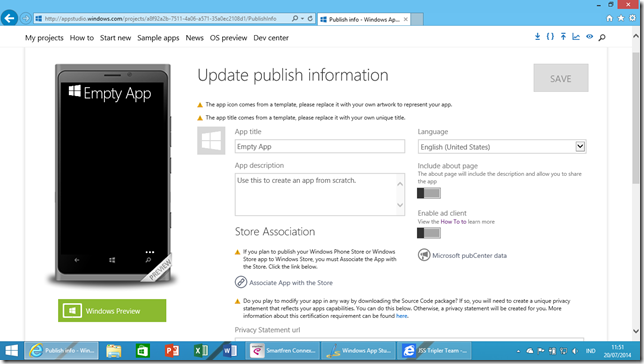Click the App description scroll down arrow

400,205
